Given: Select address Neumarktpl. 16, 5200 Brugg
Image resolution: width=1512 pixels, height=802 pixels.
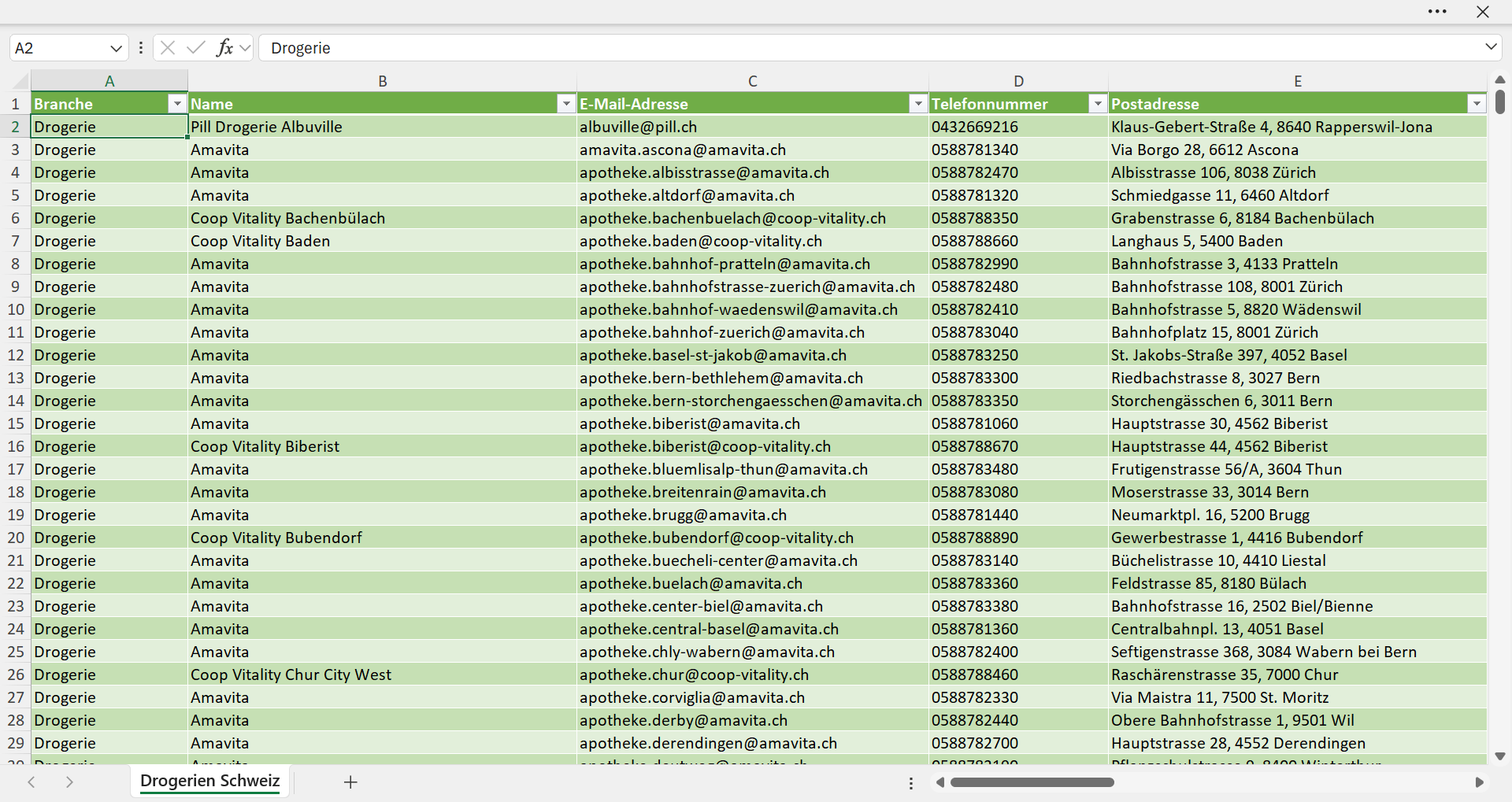Looking at the screenshot, I should pyautogui.click(x=1298, y=515).
